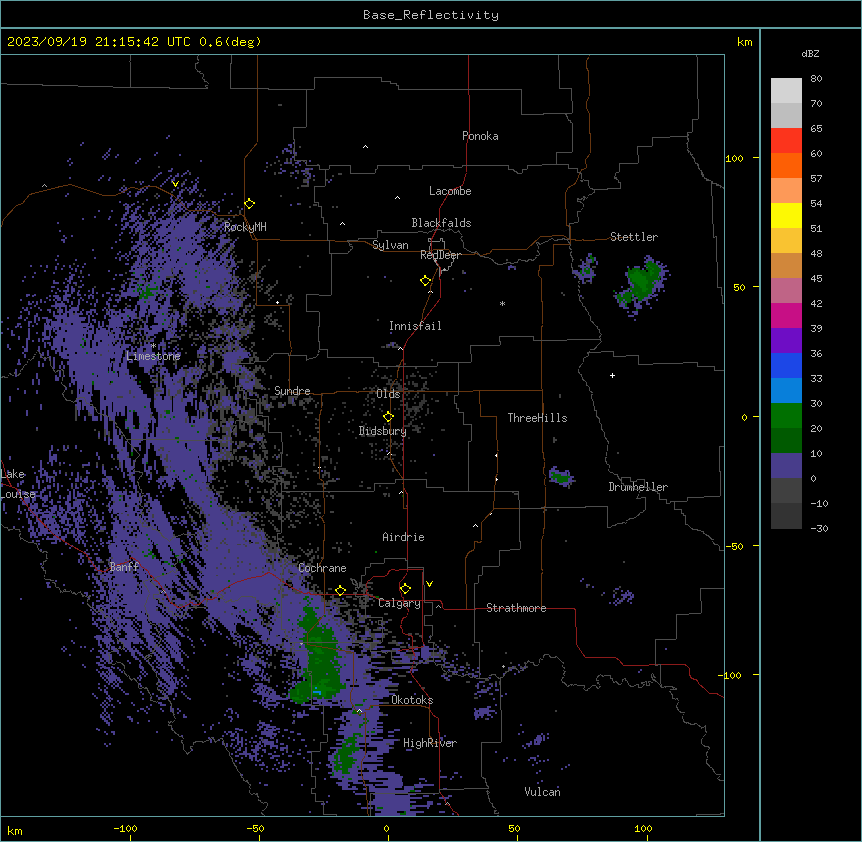862x842 pixels.
Task: Pick the light gray 70-80 dBZ legend swatch
Action: pyautogui.click(x=786, y=91)
